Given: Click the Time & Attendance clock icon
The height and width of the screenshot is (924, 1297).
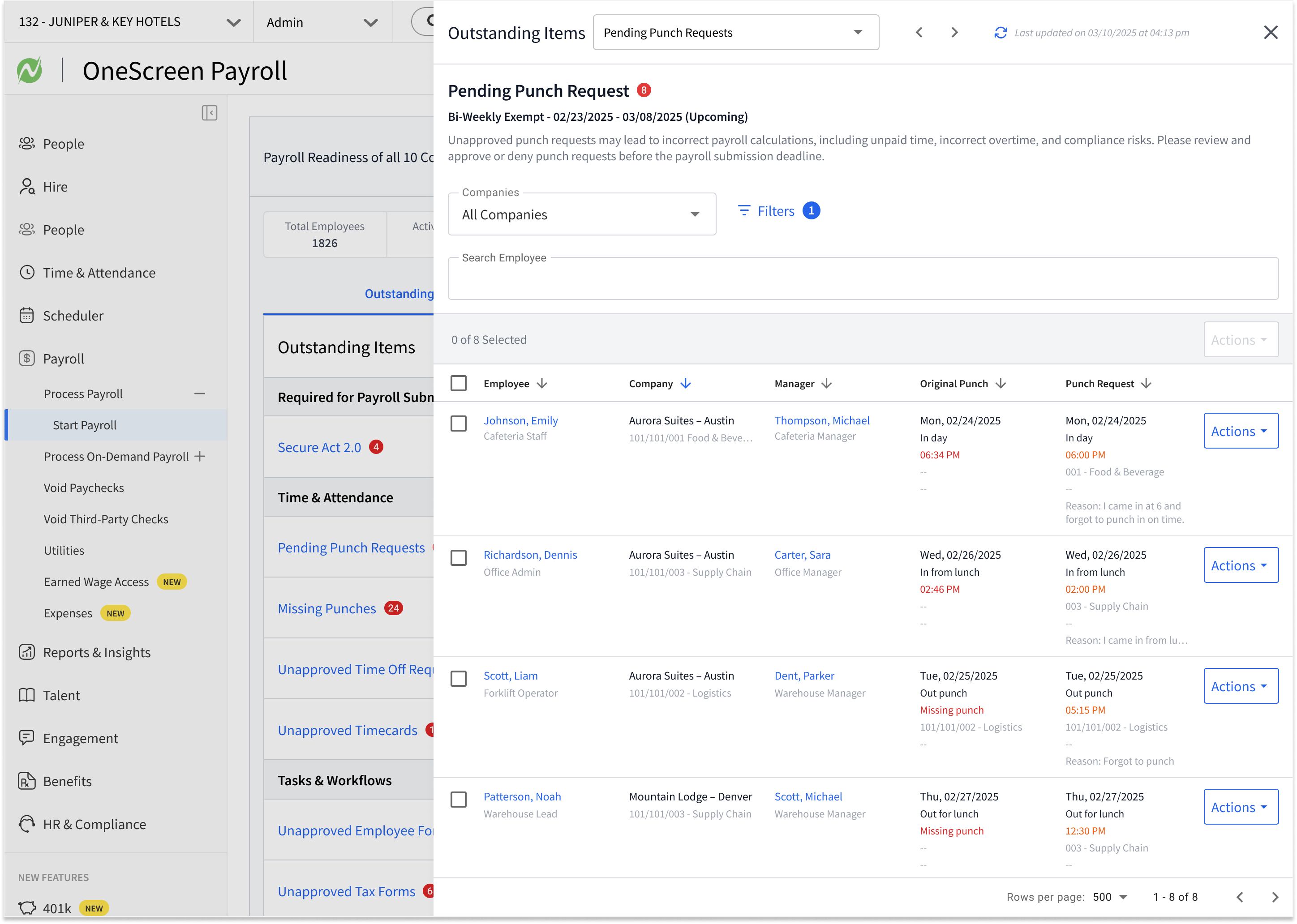Looking at the screenshot, I should 27,273.
